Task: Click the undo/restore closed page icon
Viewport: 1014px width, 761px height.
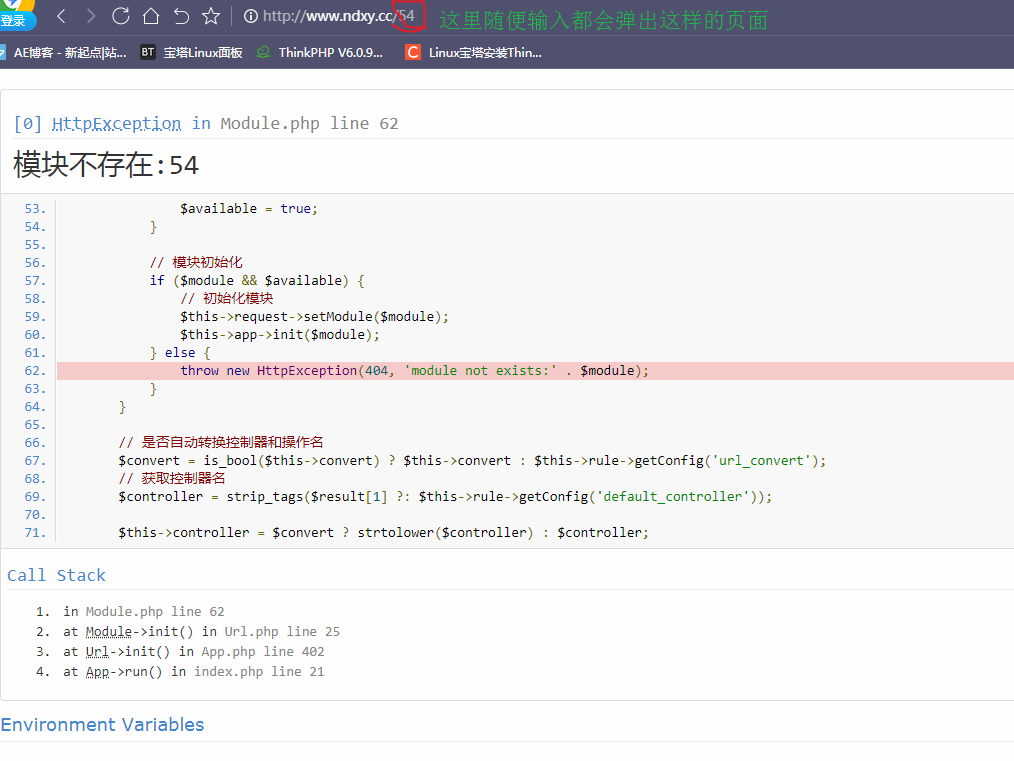Action: pos(181,16)
